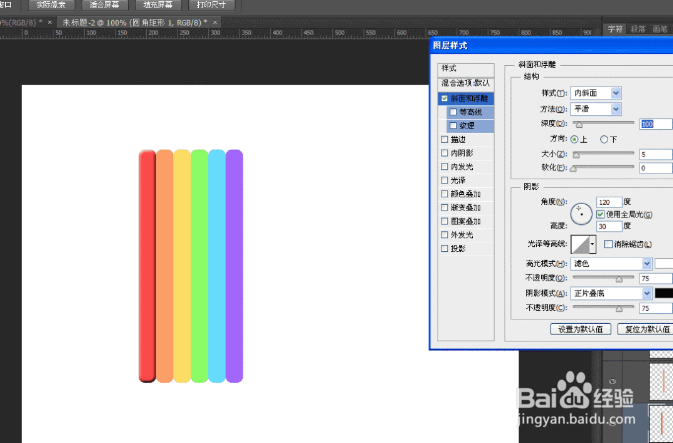Image resolution: width=673 pixels, height=443 pixels.
Task: Switch to the 段落 panel tab
Action: pyautogui.click(x=638, y=29)
